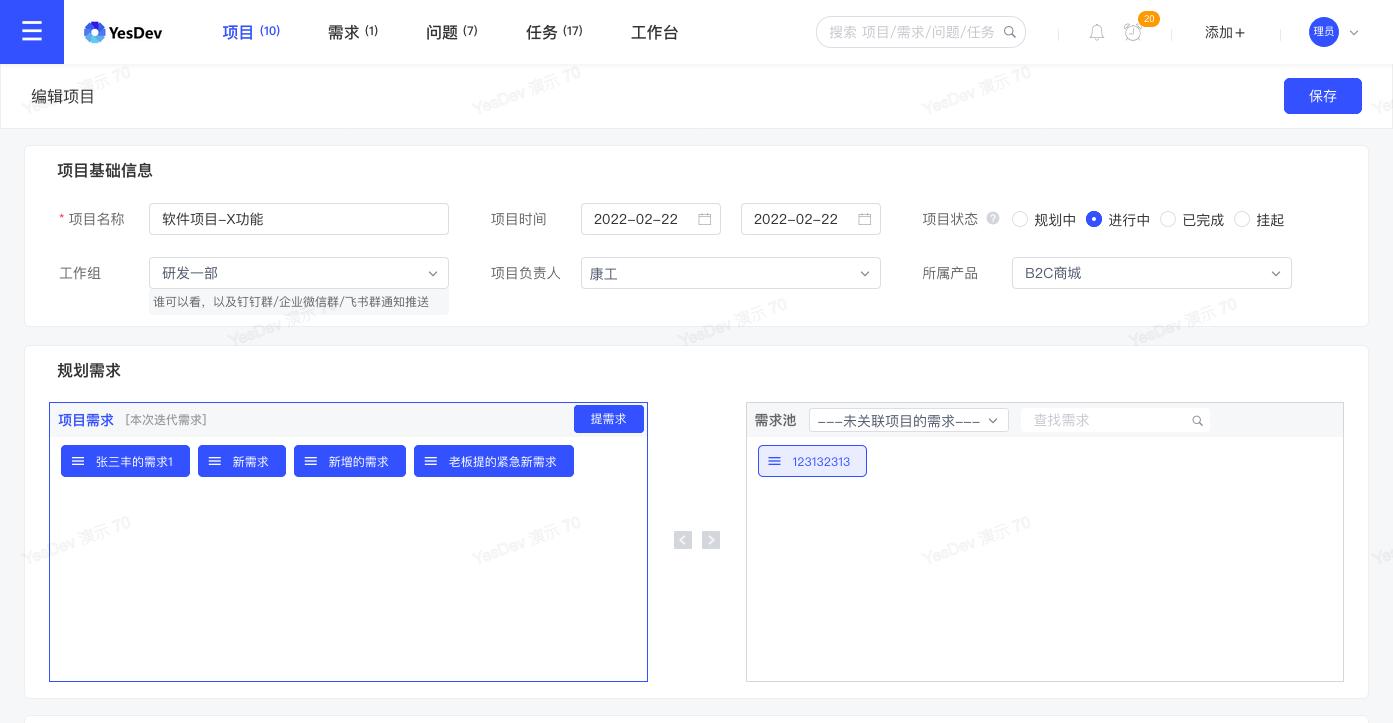Open the notification bell
1393x723 pixels.
click(x=1097, y=32)
